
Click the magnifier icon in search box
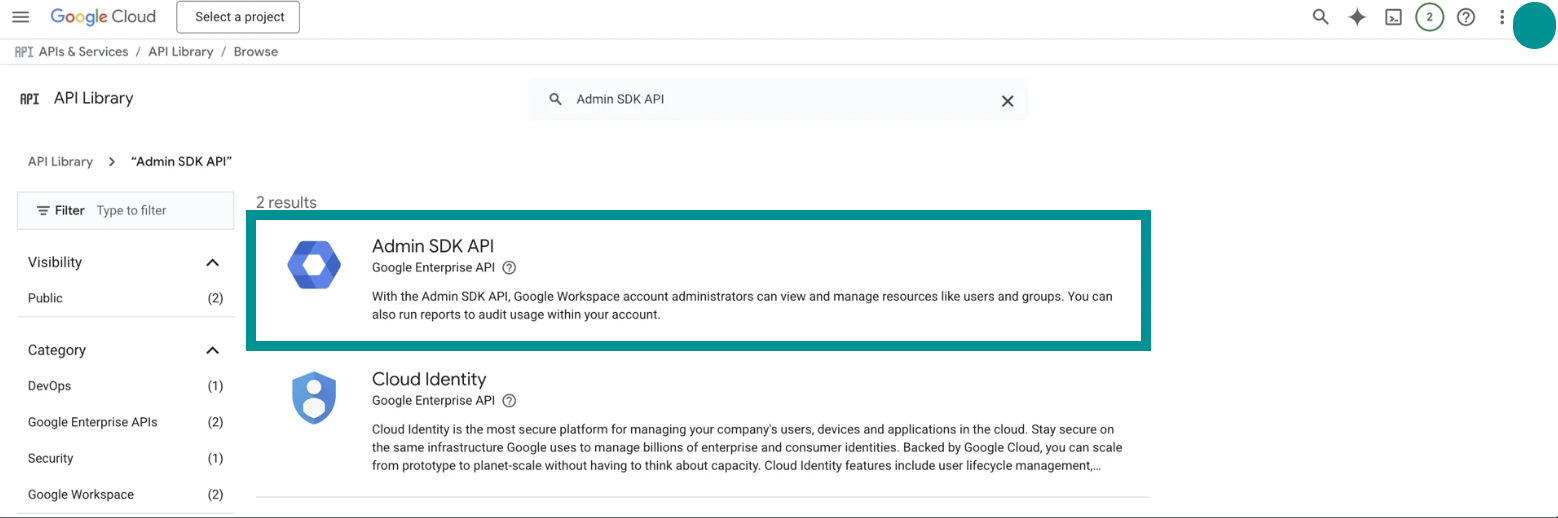click(x=556, y=99)
